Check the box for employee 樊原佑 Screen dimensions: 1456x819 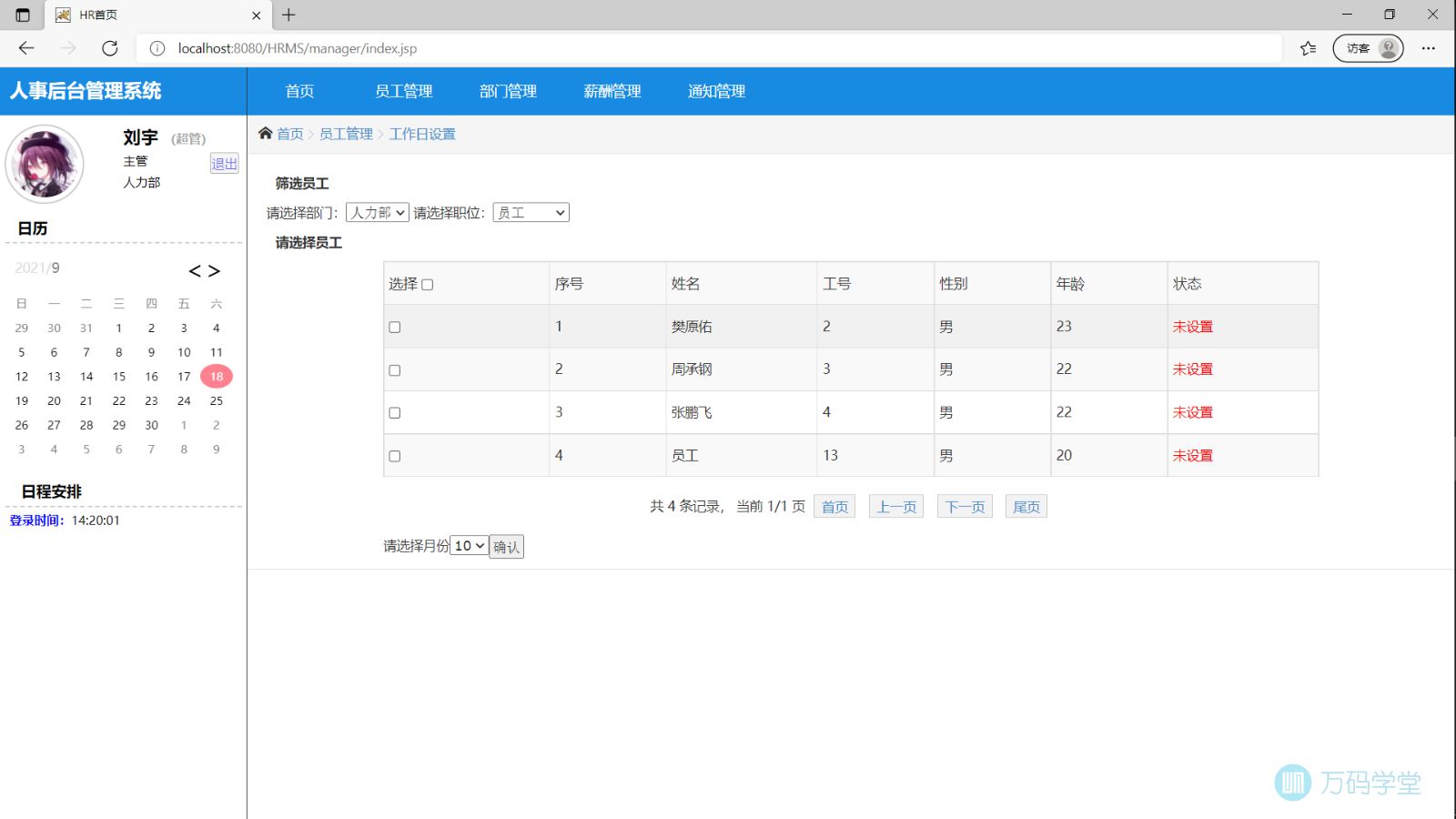[x=395, y=328]
